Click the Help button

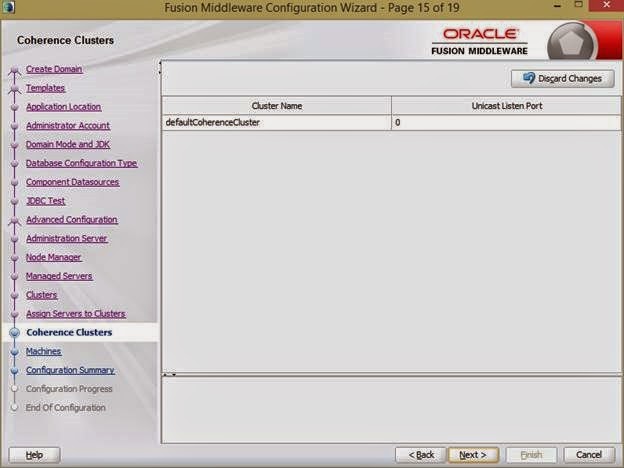tap(34, 455)
